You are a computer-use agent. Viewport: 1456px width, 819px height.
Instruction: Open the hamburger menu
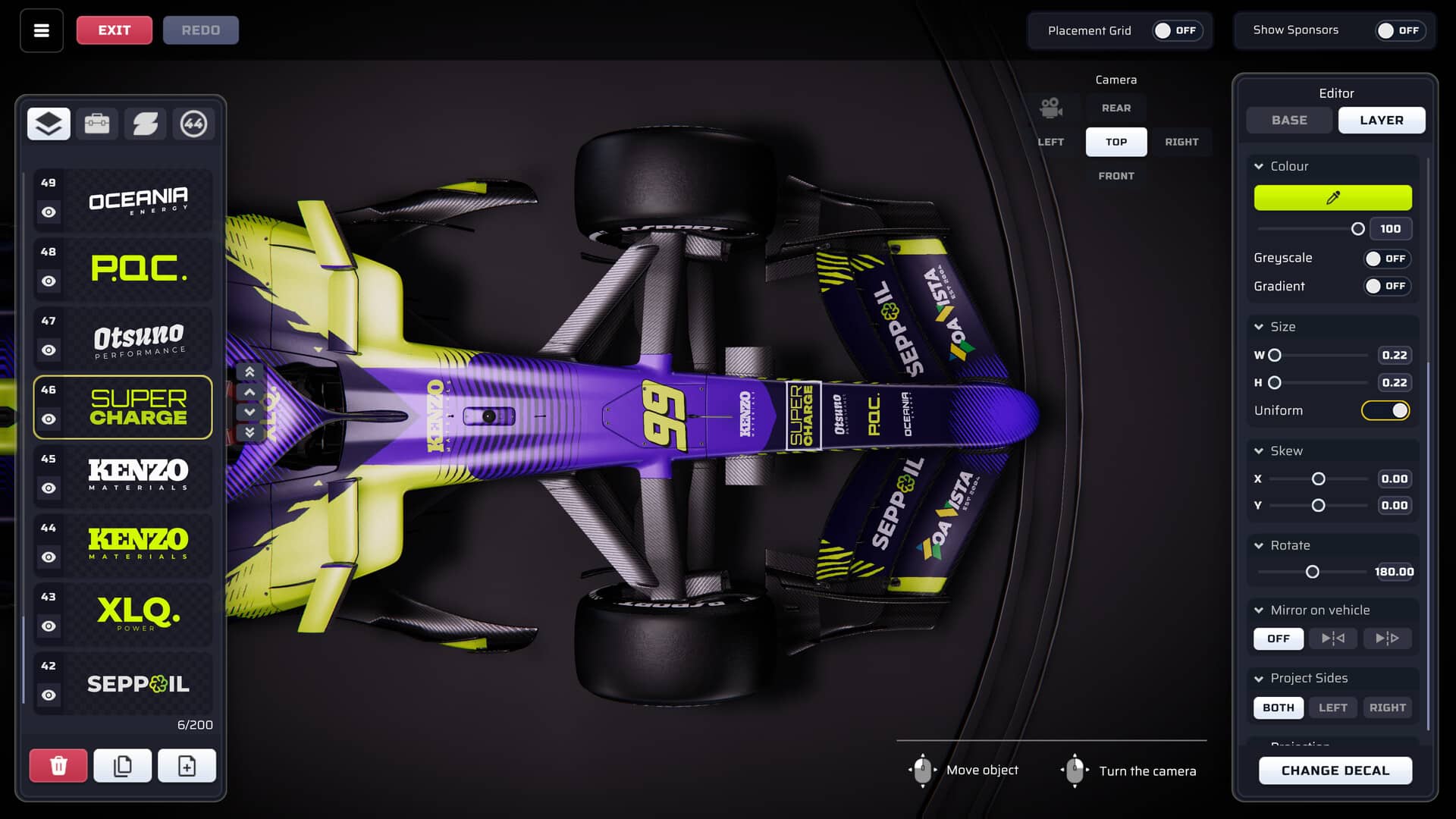(42, 30)
